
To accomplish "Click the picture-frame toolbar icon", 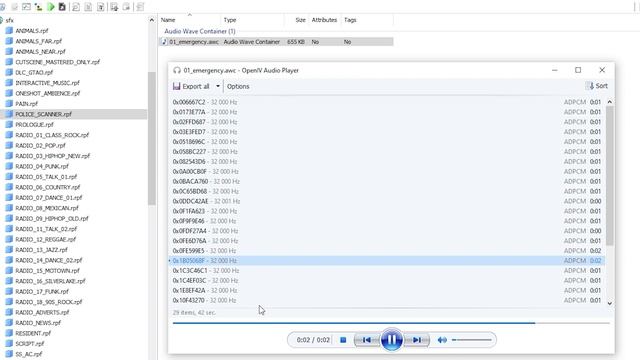I will pos(26,7).
